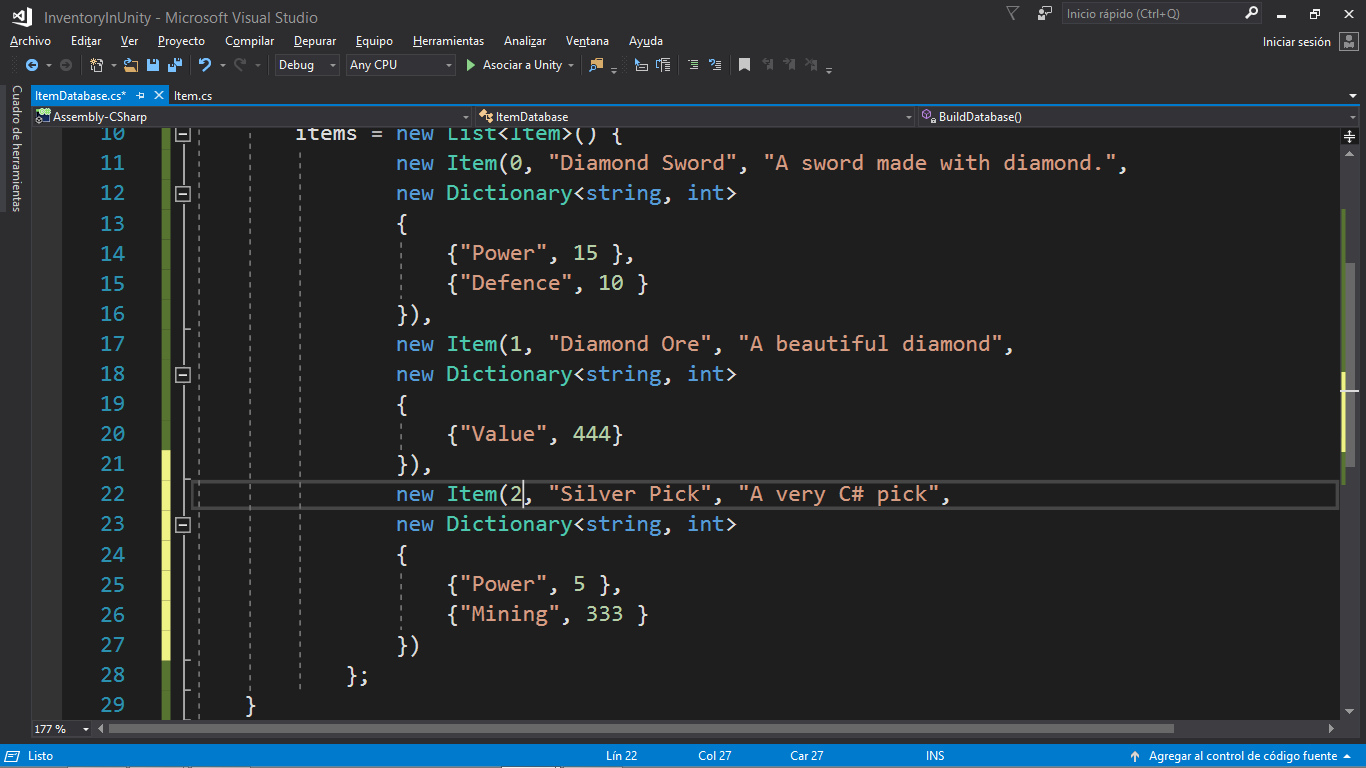Click the "Silver Pick" string on line 22
The width and height of the screenshot is (1366, 768).
(630, 494)
